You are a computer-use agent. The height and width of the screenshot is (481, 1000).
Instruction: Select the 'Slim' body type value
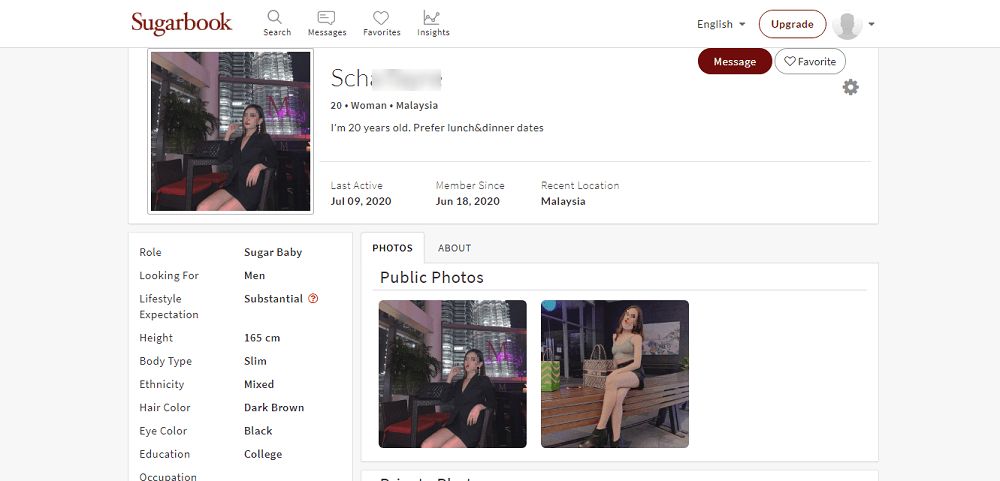pyautogui.click(x=255, y=361)
